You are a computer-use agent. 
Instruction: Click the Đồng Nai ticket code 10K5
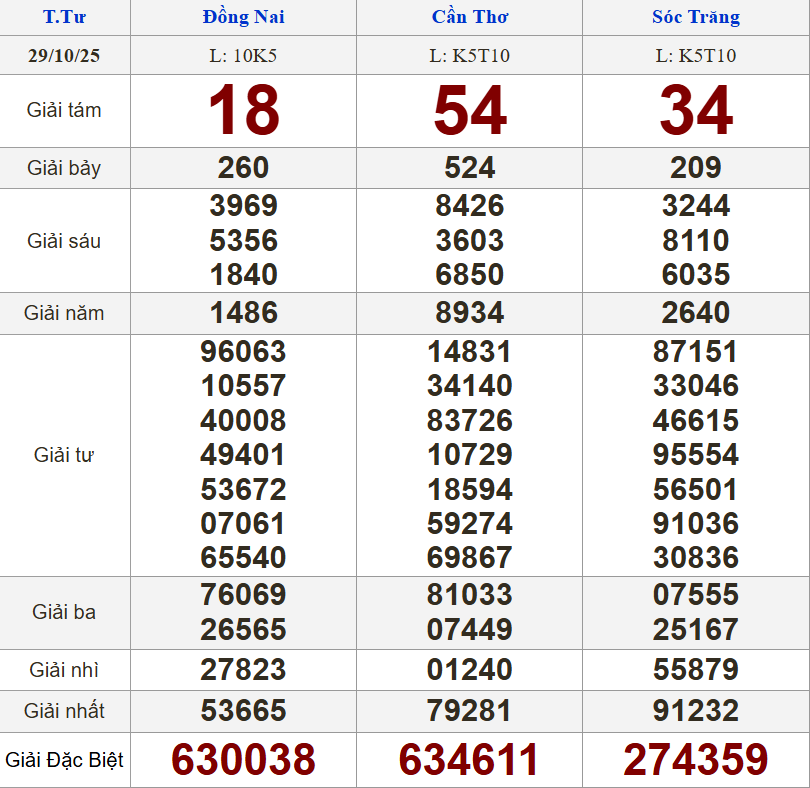pos(243,56)
